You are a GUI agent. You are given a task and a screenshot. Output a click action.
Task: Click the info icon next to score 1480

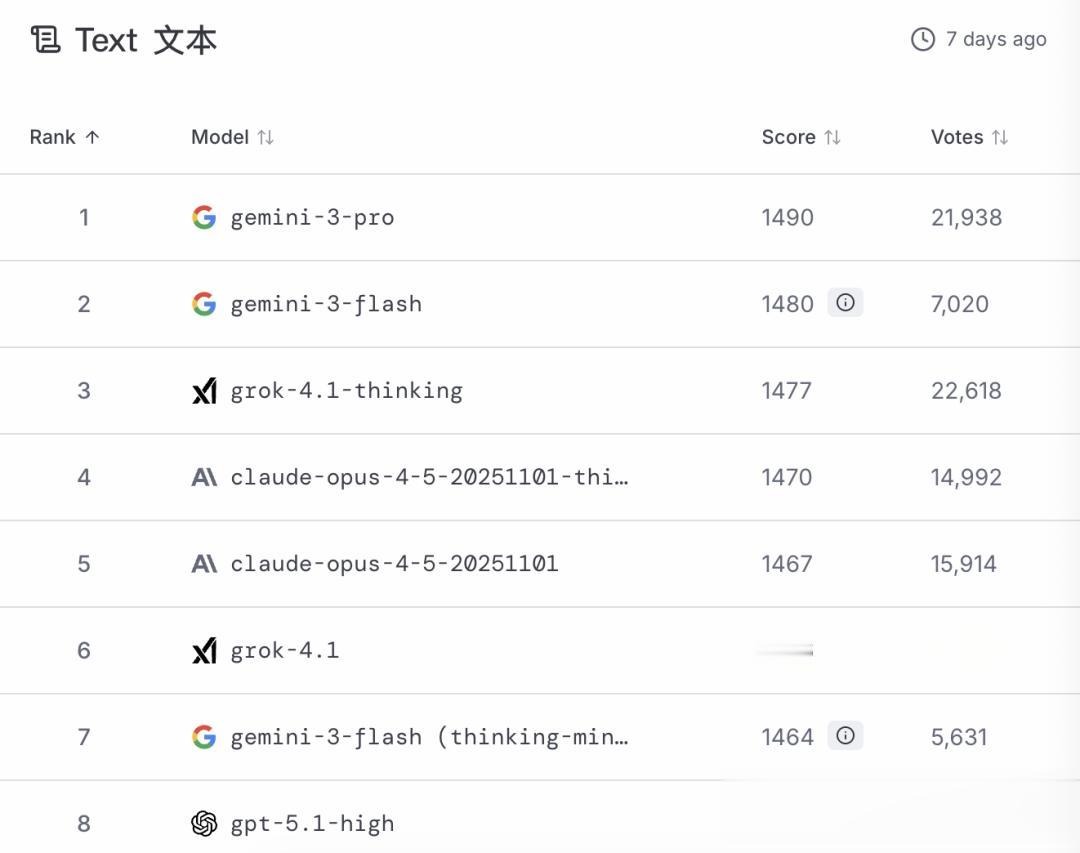pos(845,303)
